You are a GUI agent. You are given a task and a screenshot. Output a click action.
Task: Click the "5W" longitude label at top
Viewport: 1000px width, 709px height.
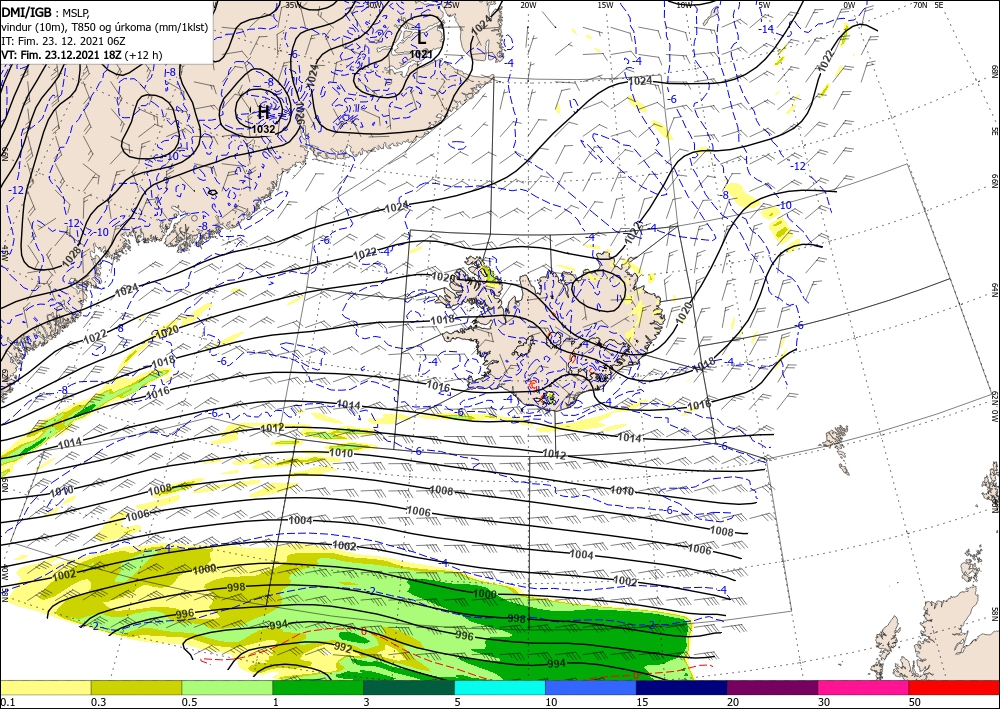coord(765,5)
